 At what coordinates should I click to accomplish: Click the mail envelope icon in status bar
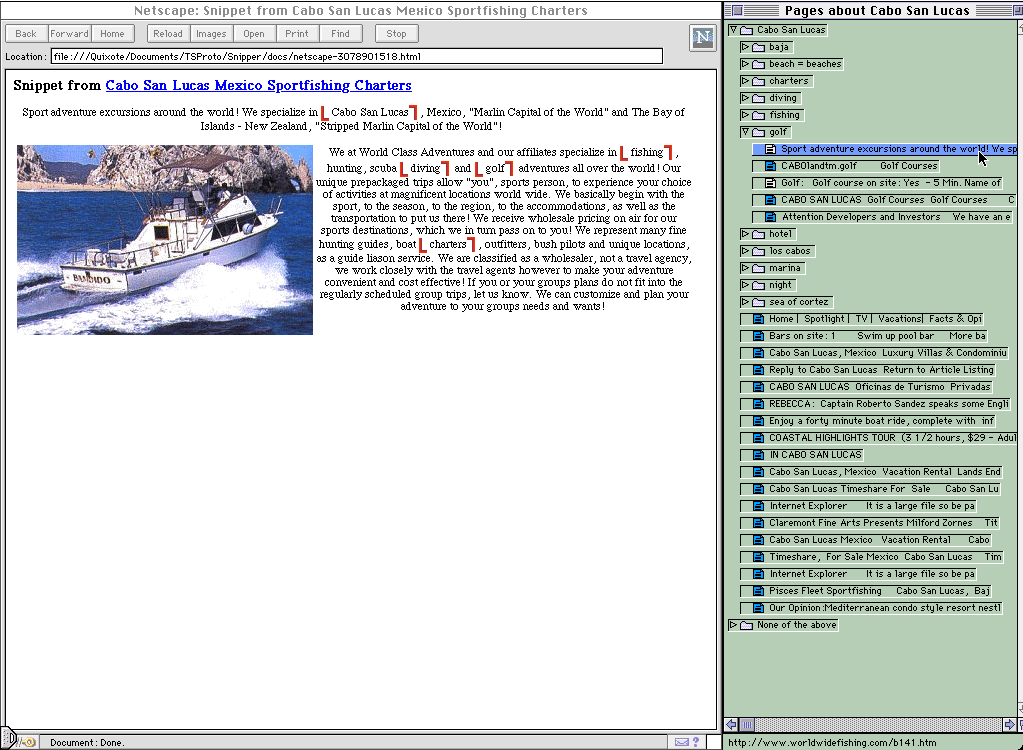click(682, 742)
